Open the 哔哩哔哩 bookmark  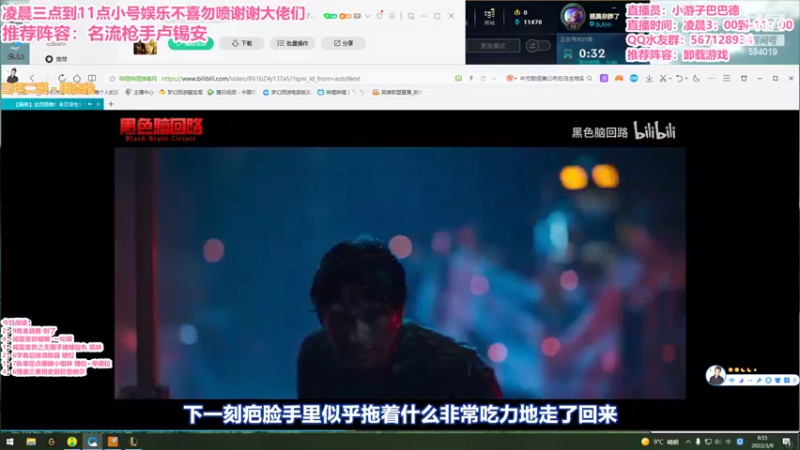(x=340, y=92)
